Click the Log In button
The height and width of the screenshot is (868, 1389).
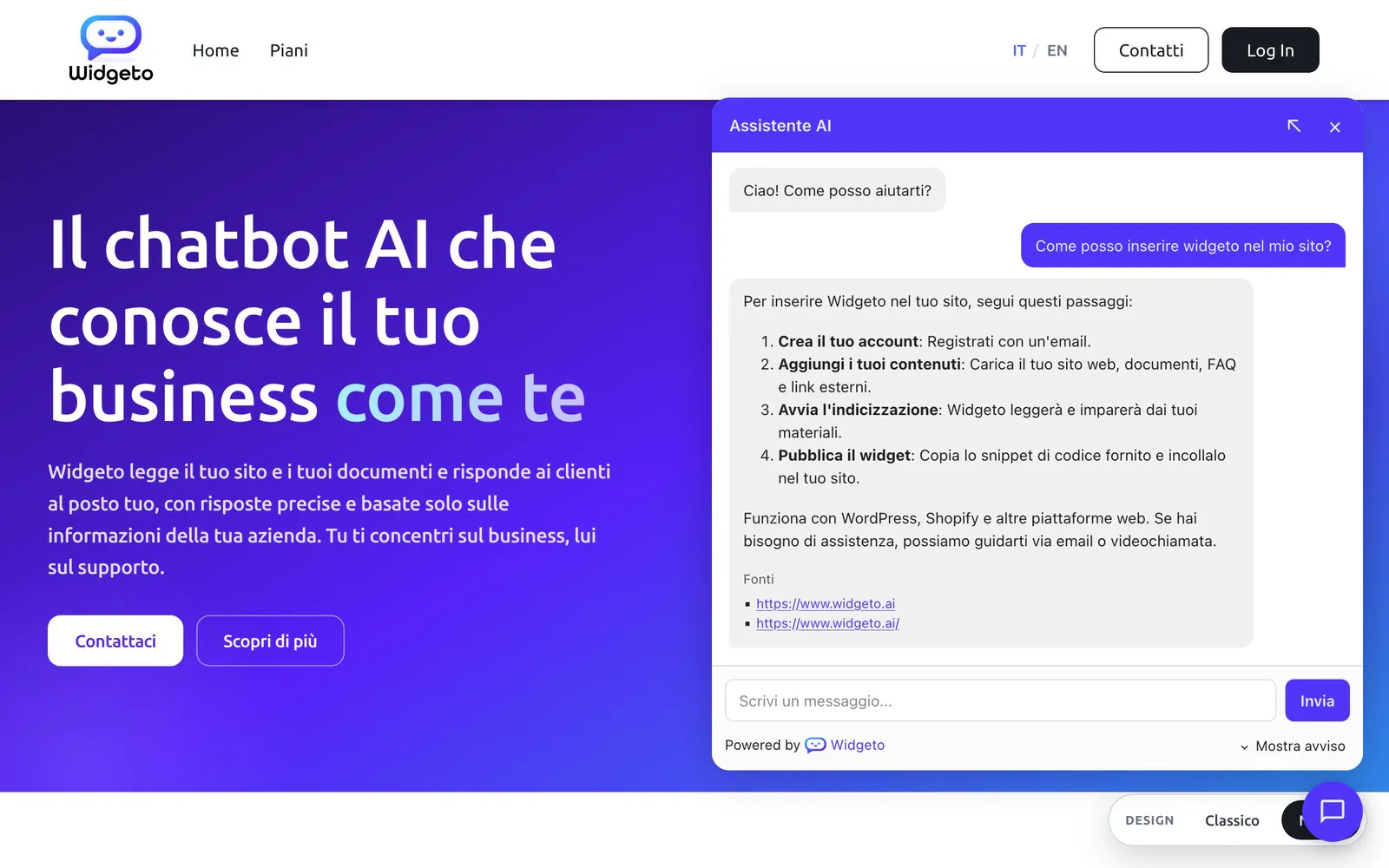point(1270,50)
